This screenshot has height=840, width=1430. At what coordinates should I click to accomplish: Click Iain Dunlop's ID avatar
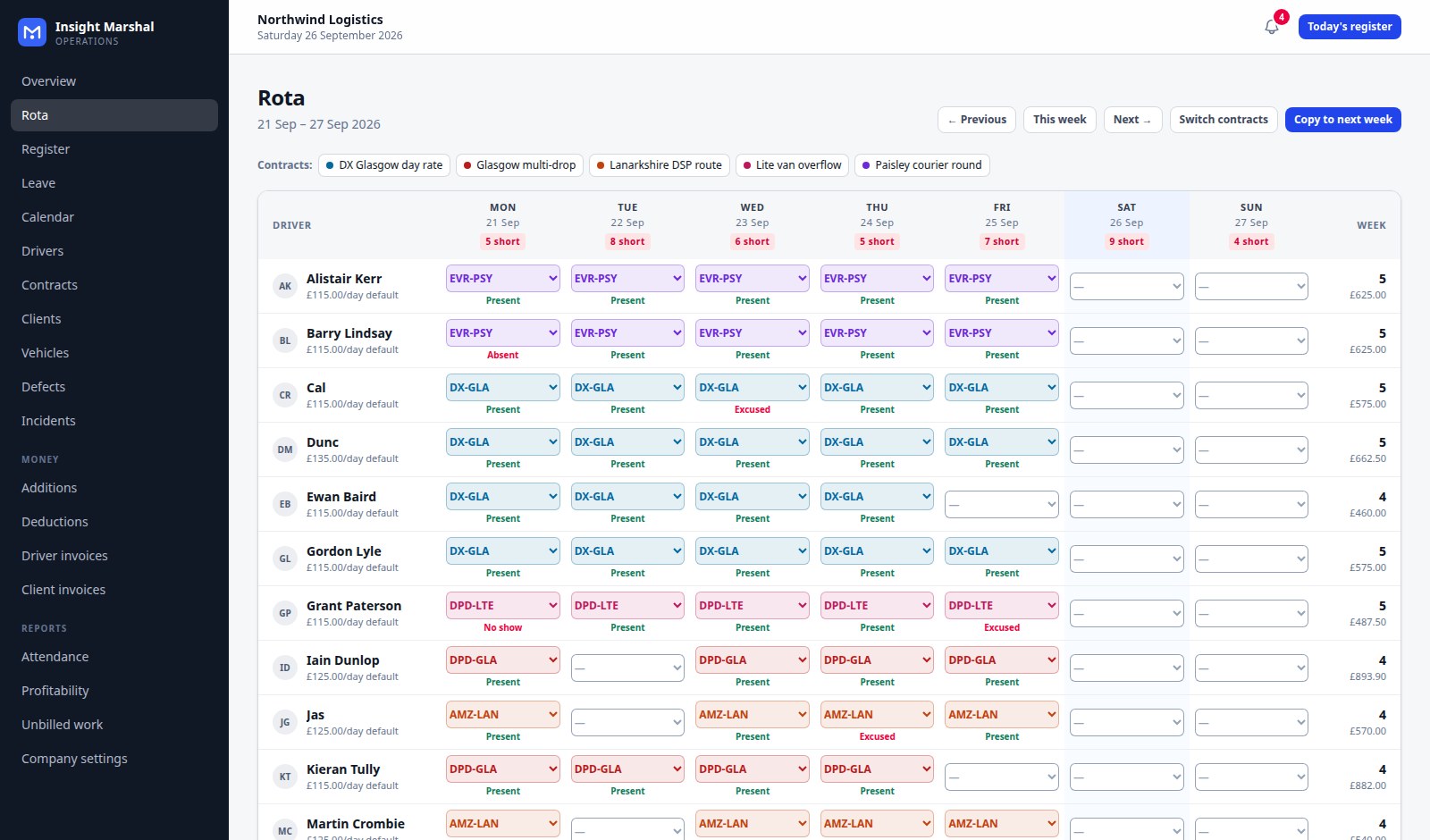(x=285, y=668)
